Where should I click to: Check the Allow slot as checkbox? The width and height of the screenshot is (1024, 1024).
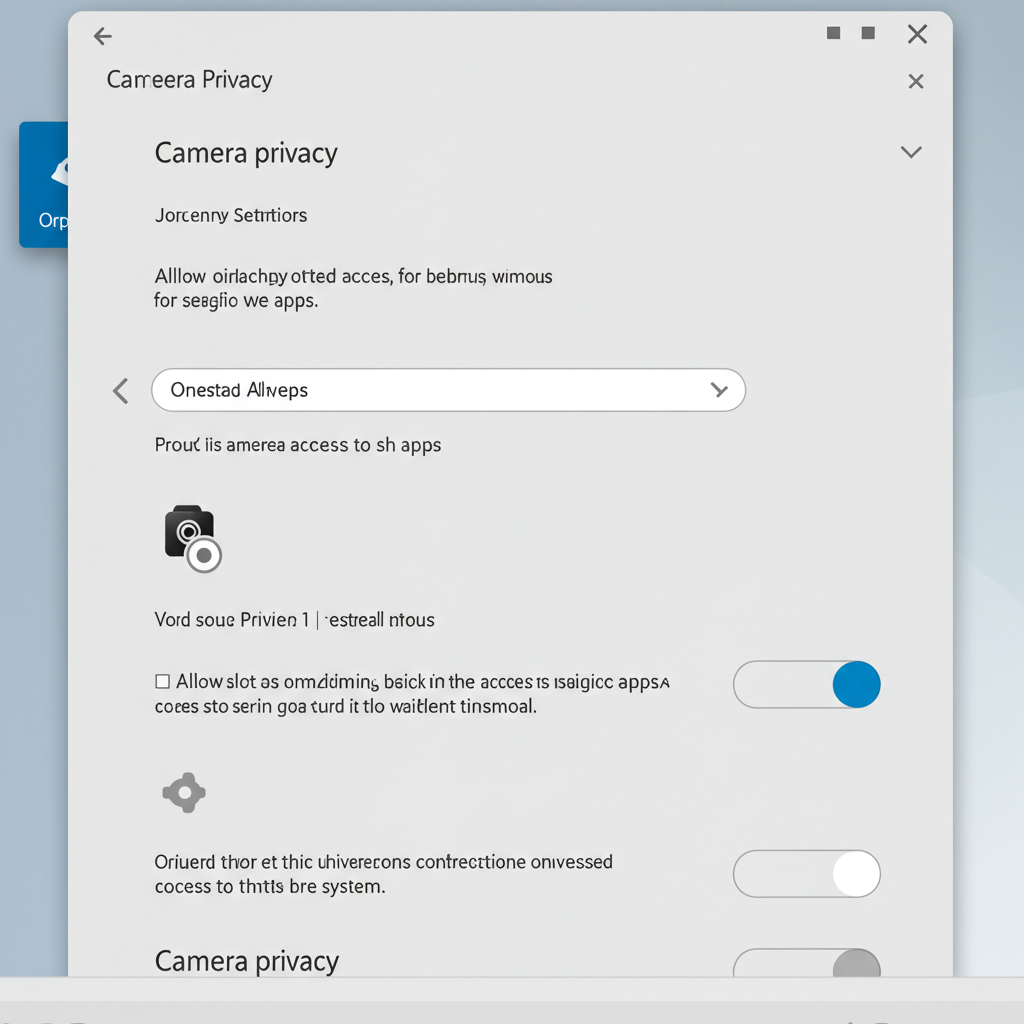[163, 681]
